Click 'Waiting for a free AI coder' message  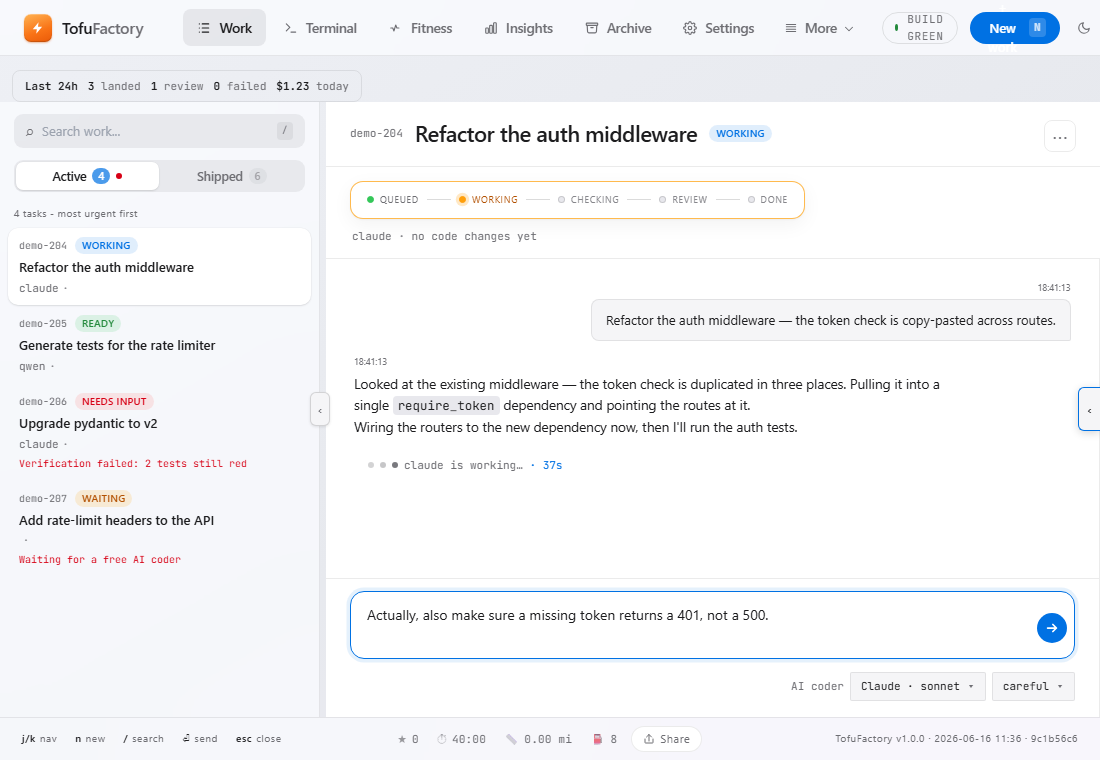click(100, 559)
